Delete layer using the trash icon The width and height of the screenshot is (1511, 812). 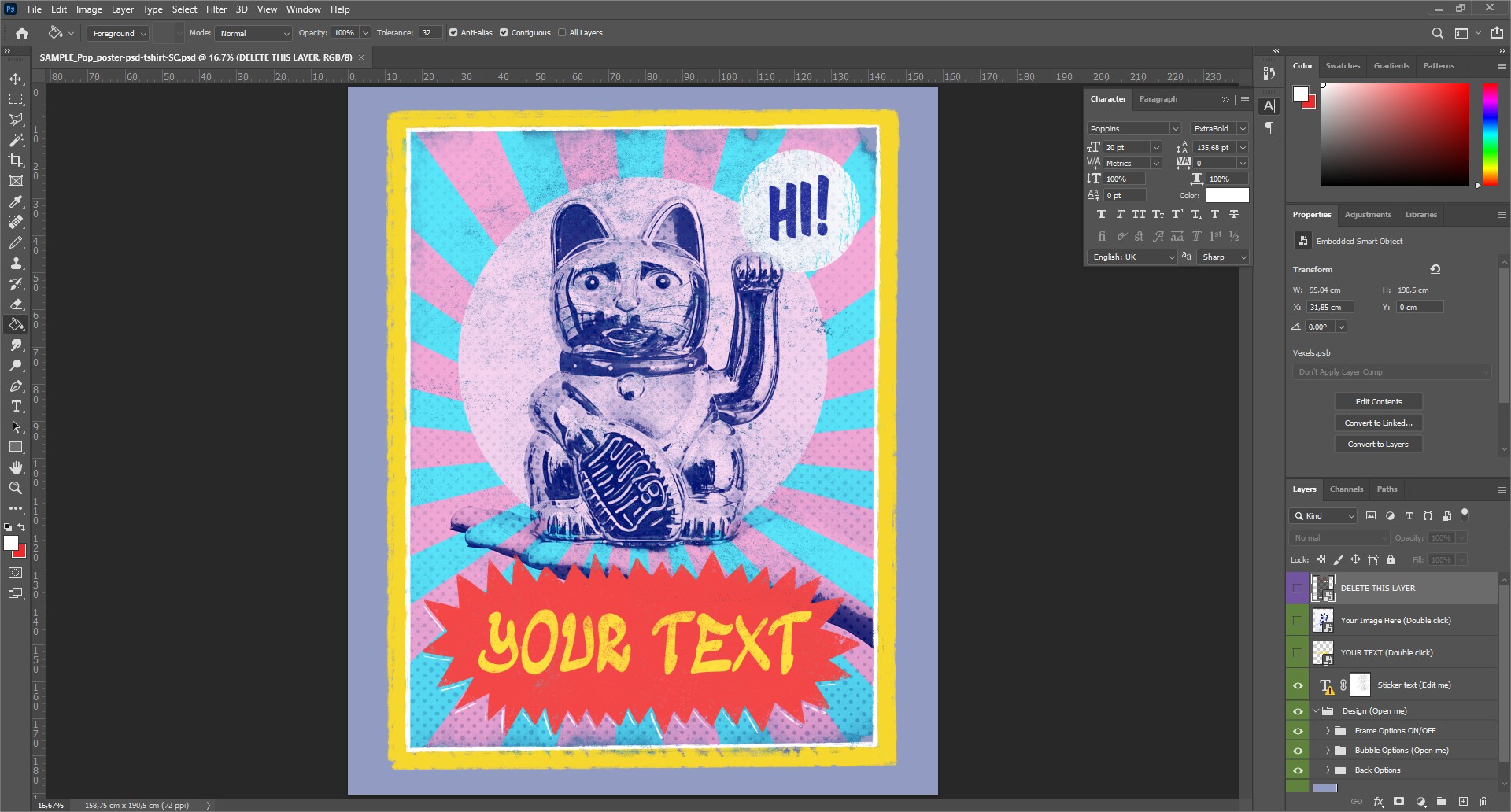[x=1483, y=802]
